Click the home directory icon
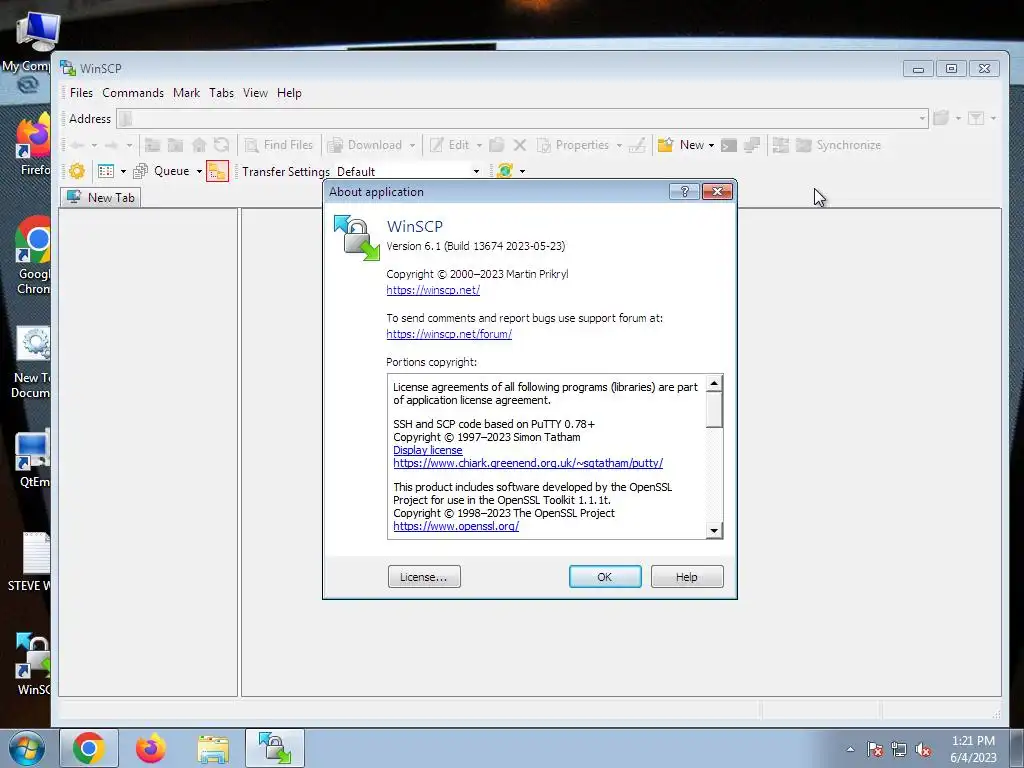The image size is (1024, 768). pyautogui.click(x=199, y=145)
